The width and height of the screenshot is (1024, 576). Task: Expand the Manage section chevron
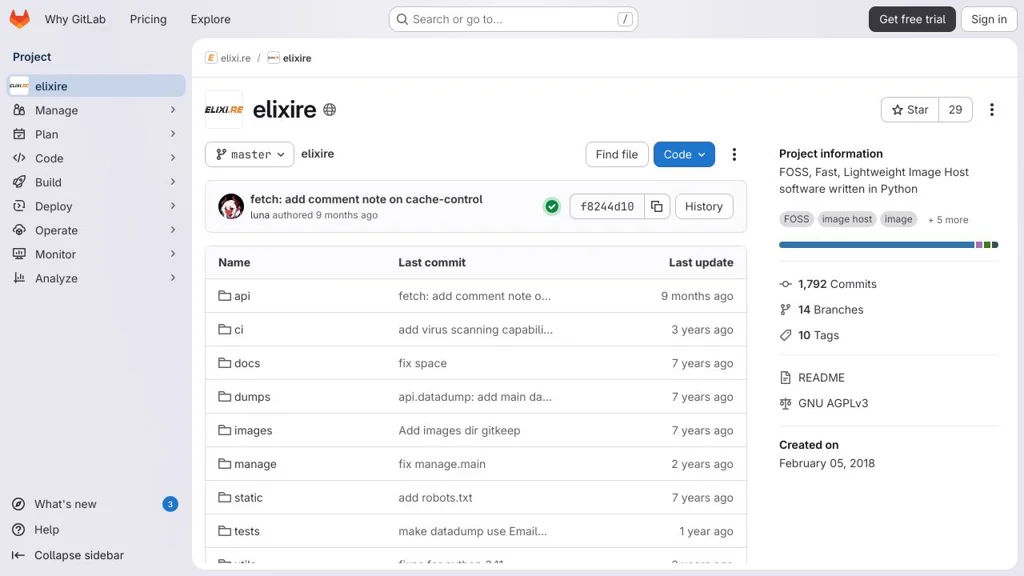click(x=173, y=110)
